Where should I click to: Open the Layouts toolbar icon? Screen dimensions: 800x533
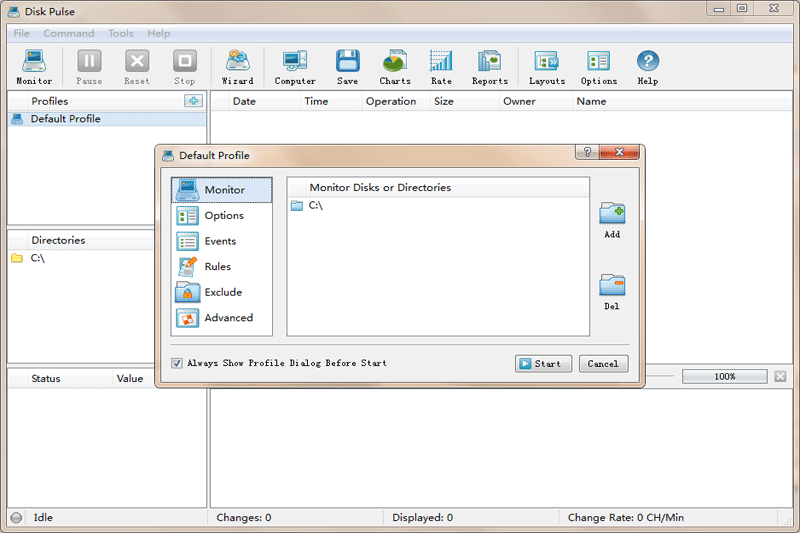547,67
